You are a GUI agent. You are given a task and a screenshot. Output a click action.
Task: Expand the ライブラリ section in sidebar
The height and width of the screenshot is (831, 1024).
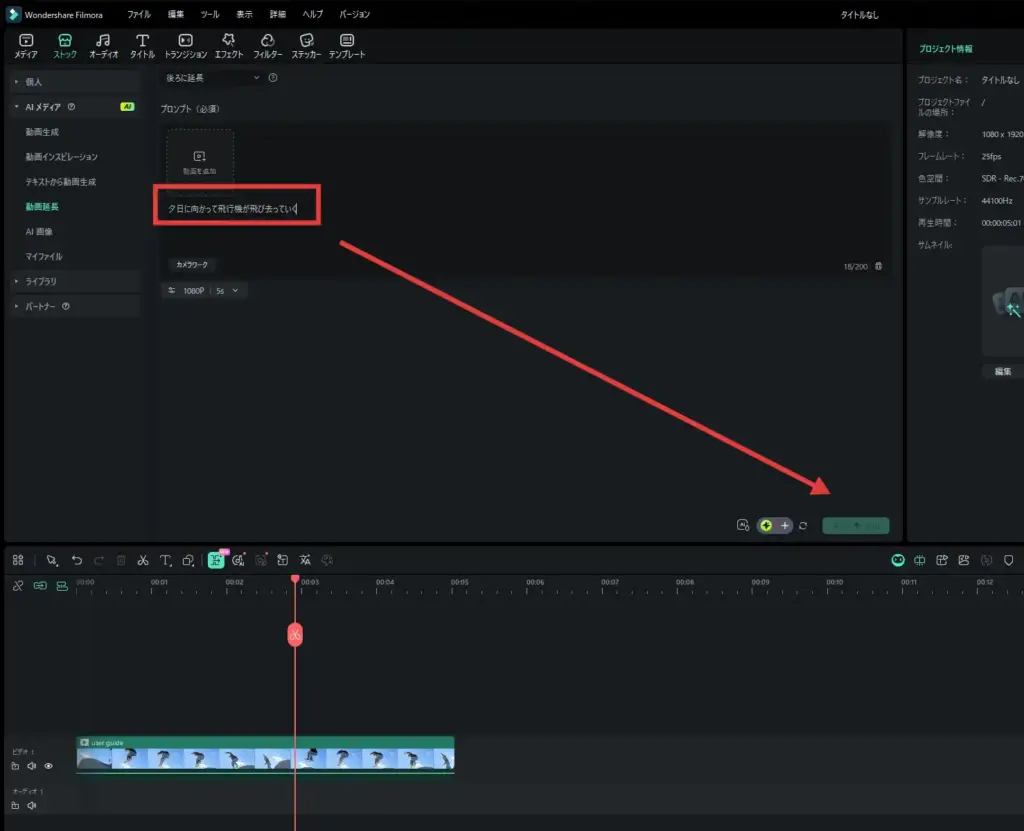42,282
